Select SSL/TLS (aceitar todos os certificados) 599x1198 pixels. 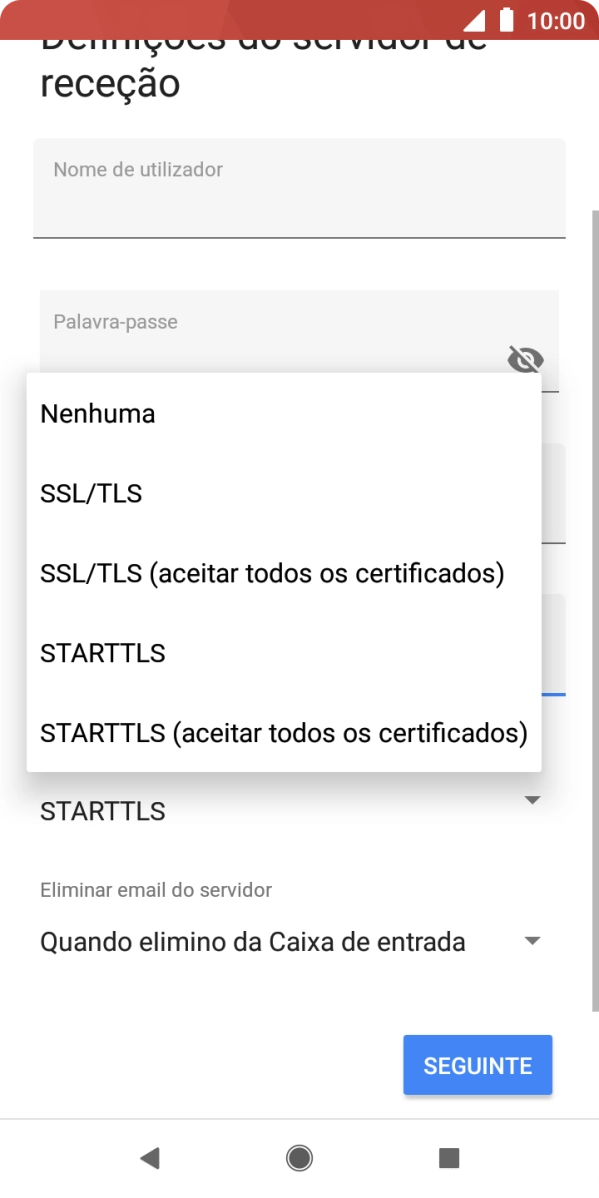point(271,573)
